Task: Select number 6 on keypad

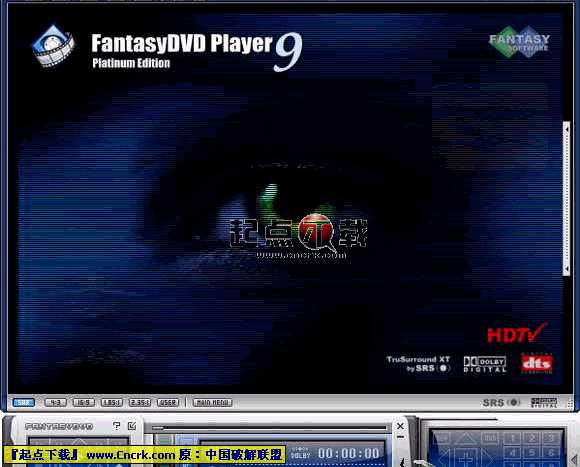Action: coord(551,453)
